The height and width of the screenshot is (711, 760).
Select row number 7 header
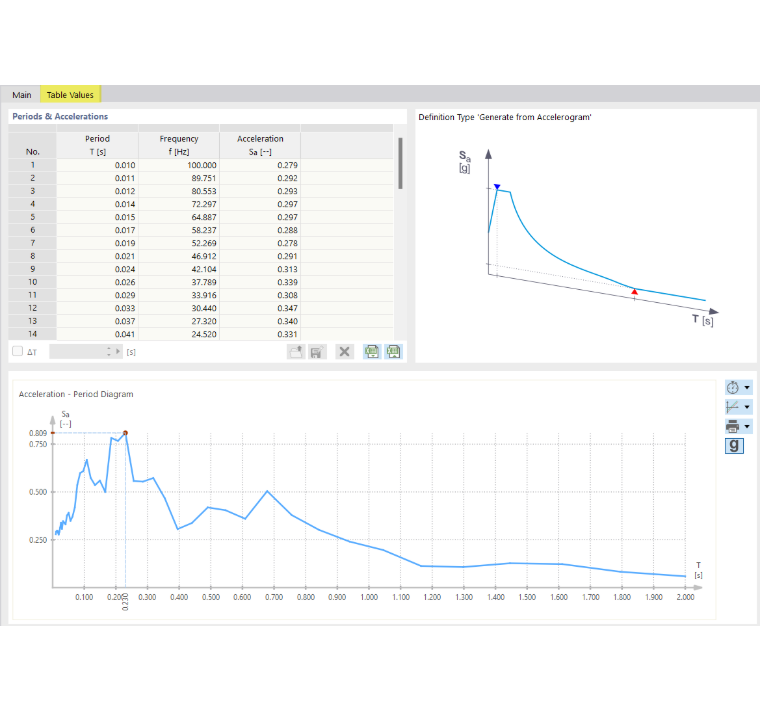[32, 243]
